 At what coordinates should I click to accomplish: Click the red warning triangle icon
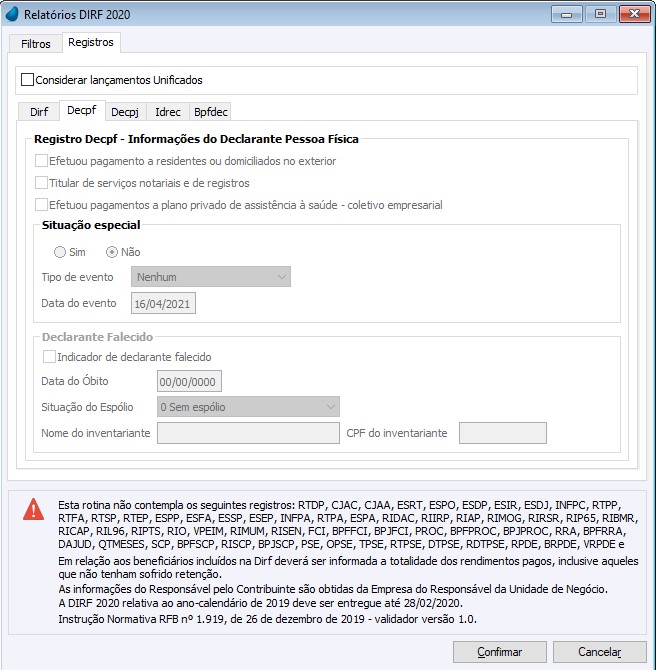33,509
